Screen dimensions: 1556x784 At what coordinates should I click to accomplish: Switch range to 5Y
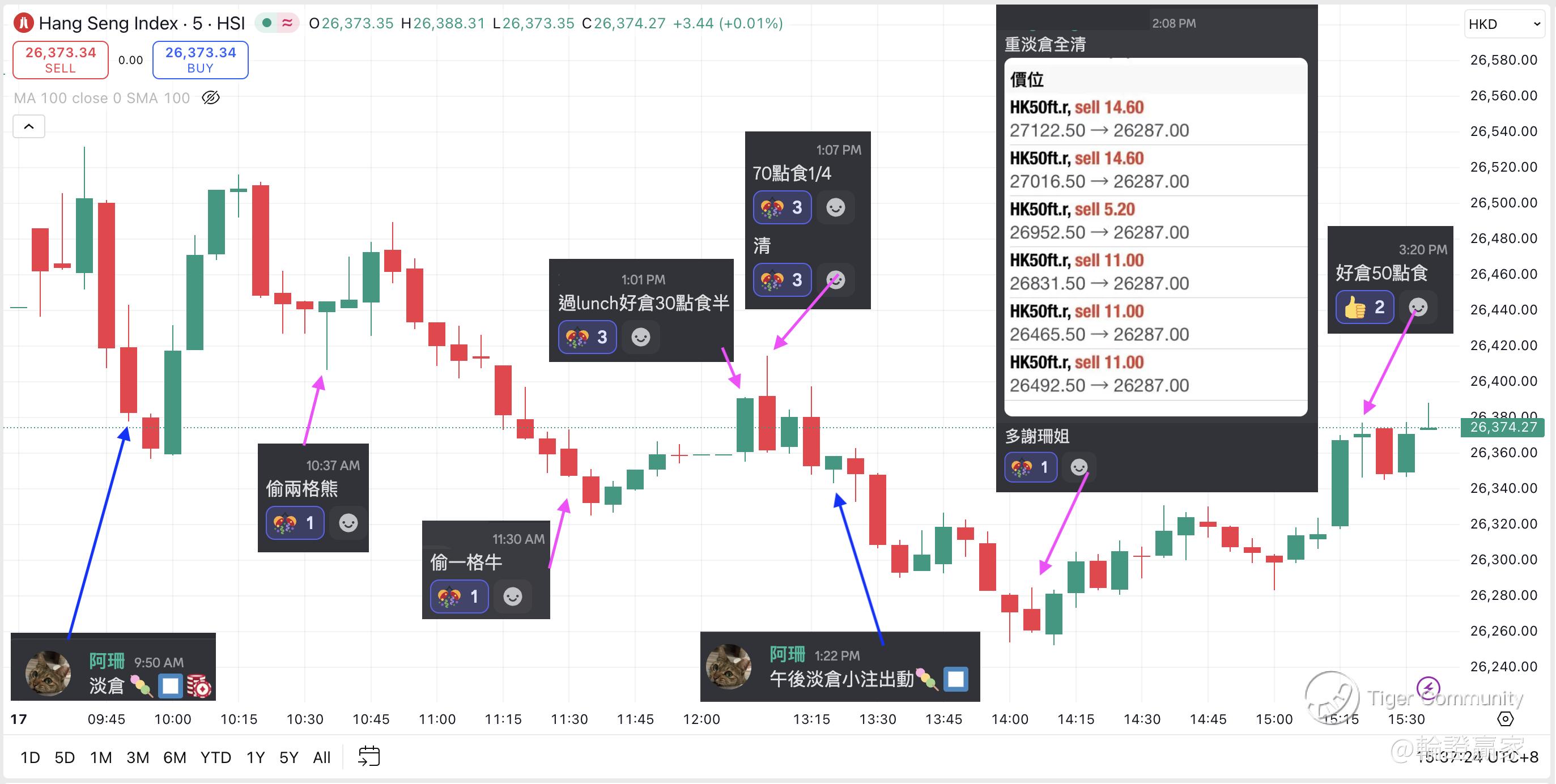click(288, 757)
